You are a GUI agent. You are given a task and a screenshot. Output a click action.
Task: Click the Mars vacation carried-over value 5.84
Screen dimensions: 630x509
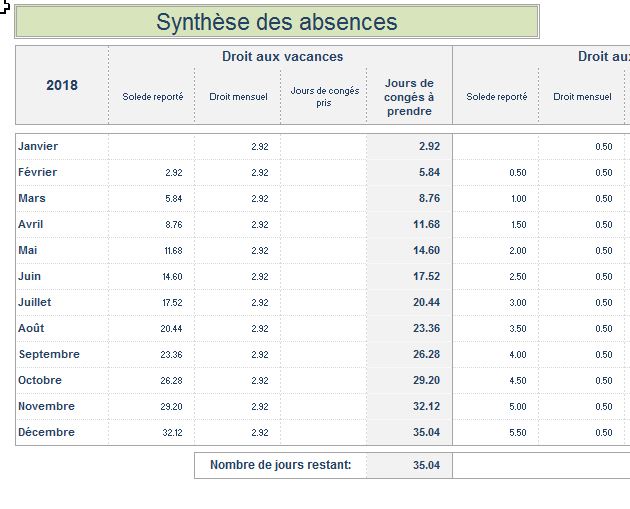pos(173,199)
